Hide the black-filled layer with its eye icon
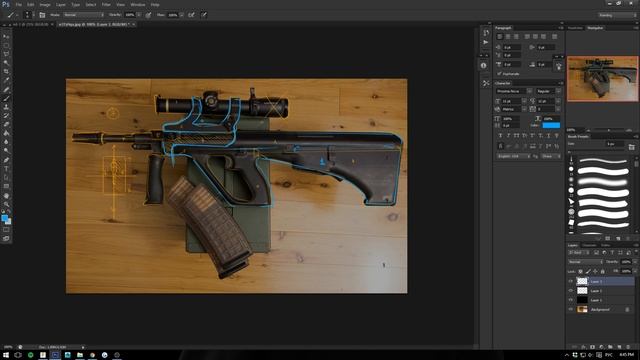The height and width of the screenshot is (360, 640). pyautogui.click(x=571, y=300)
